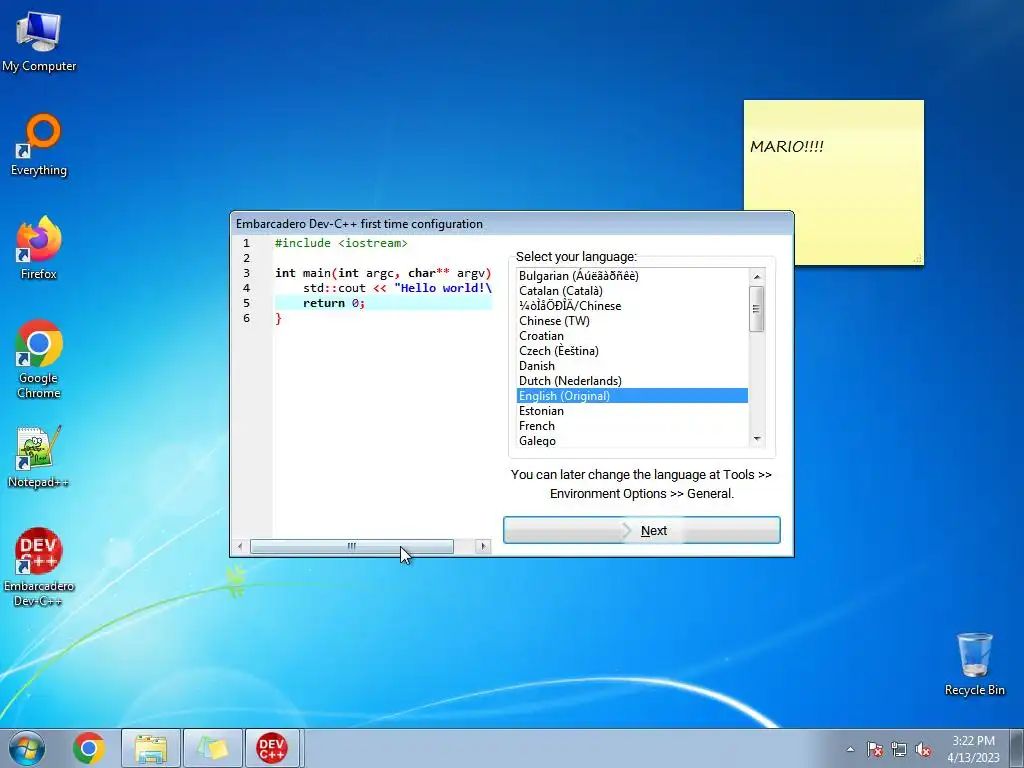Open the Recycle Bin

[974, 664]
